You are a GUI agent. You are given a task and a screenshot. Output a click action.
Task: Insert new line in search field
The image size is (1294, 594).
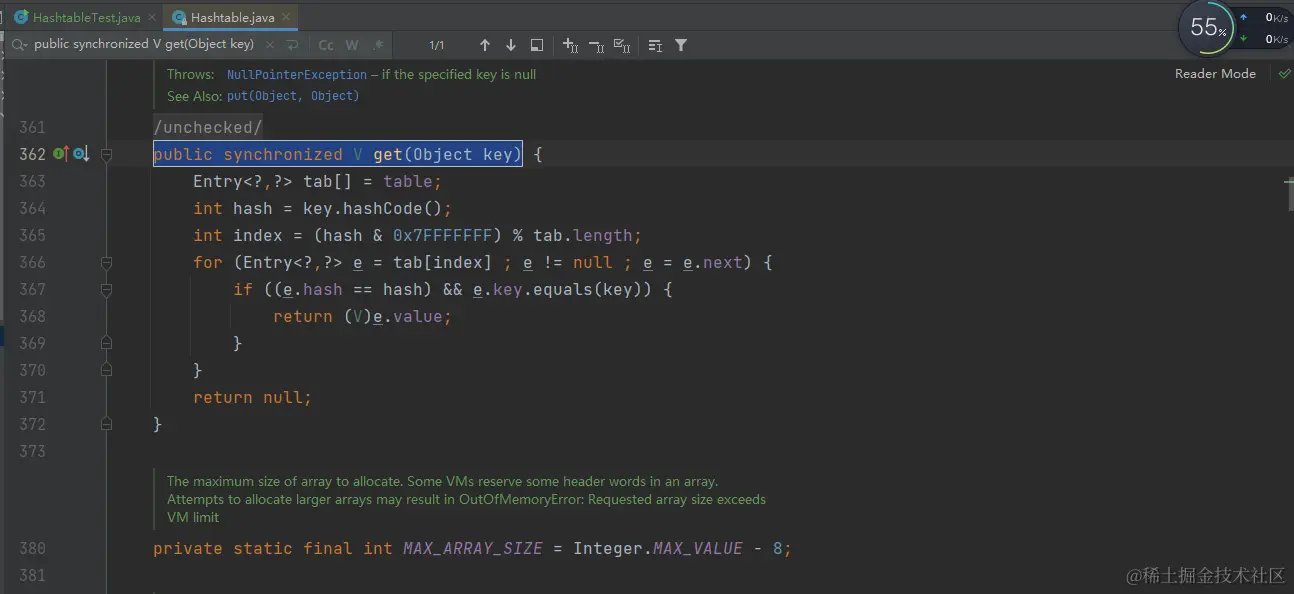point(292,45)
